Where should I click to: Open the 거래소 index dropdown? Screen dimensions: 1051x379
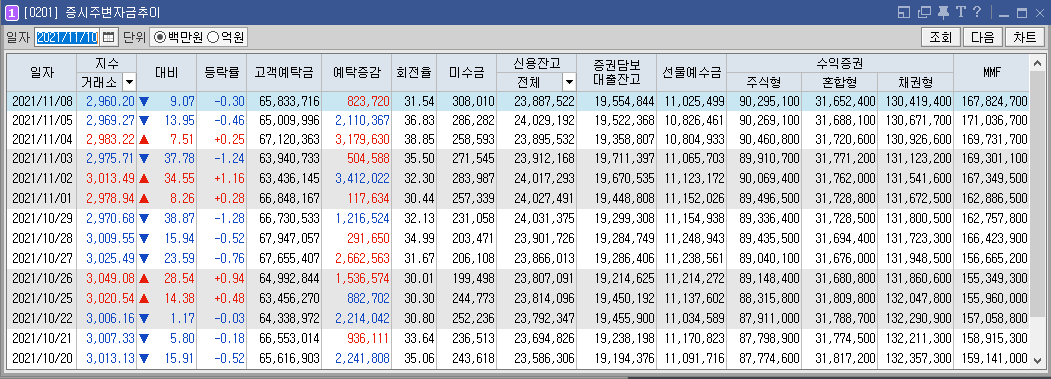pyautogui.click(x=129, y=83)
